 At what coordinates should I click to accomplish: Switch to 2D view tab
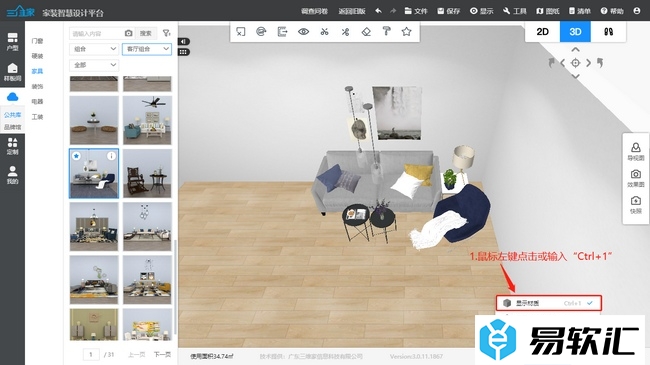542,32
